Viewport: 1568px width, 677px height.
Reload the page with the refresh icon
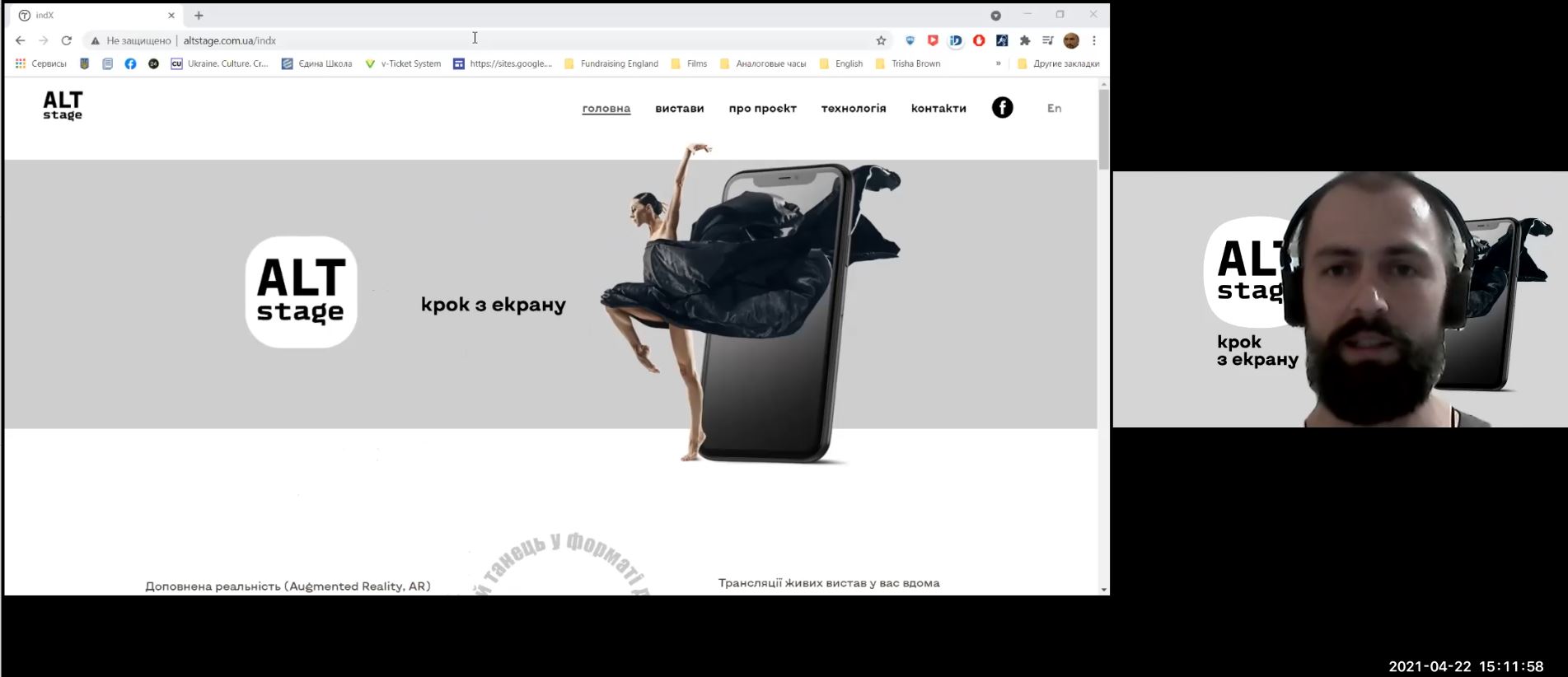pos(67,40)
